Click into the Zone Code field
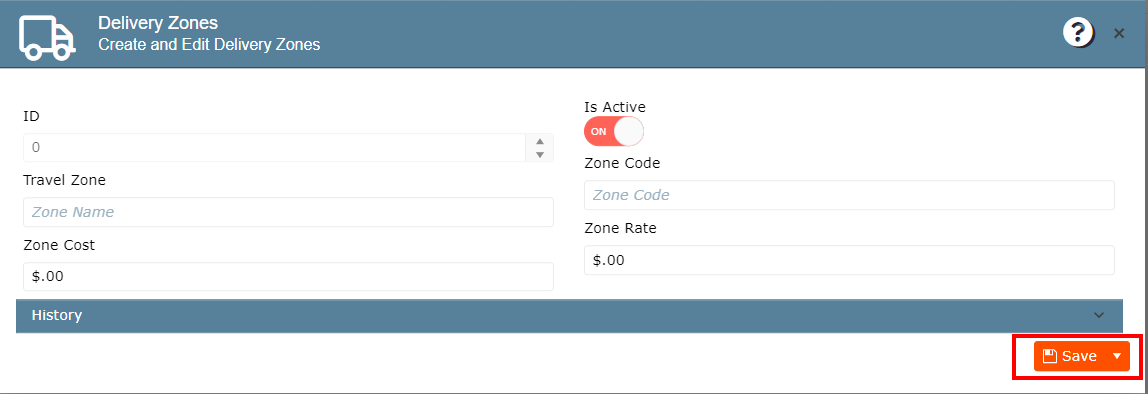Screen dimensions: 1148x394 [849, 196]
